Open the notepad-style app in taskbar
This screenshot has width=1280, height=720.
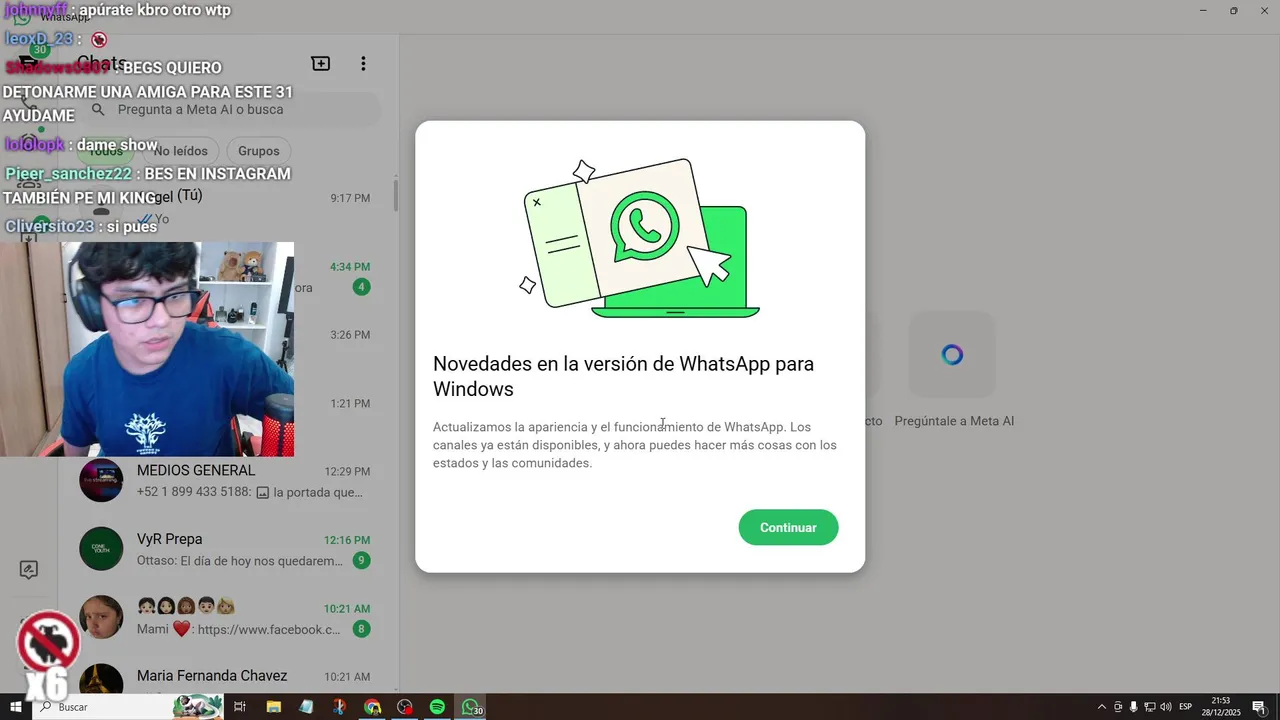pyautogui.click(x=306, y=707)
